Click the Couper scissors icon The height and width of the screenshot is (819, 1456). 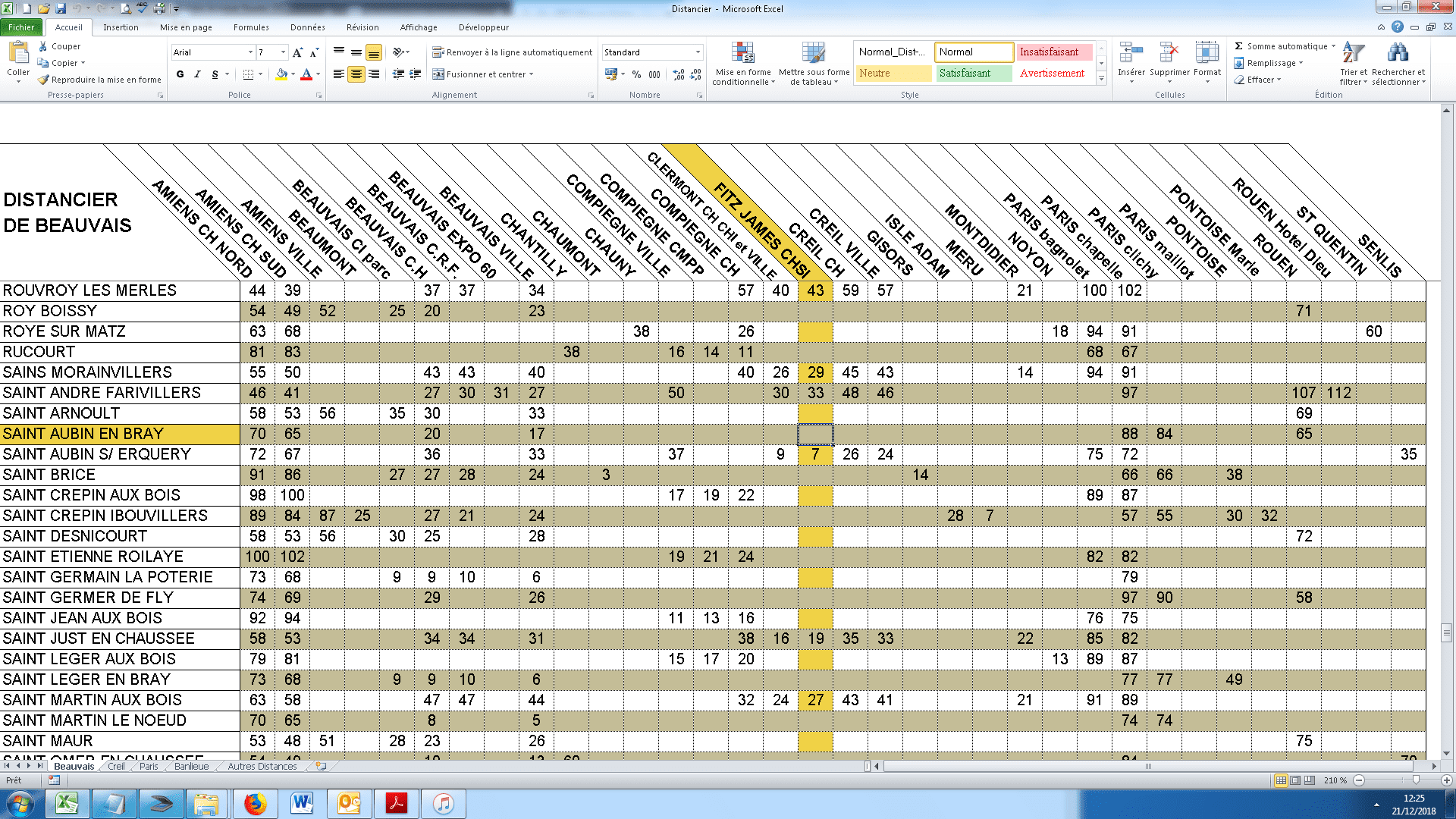point(43,46)
